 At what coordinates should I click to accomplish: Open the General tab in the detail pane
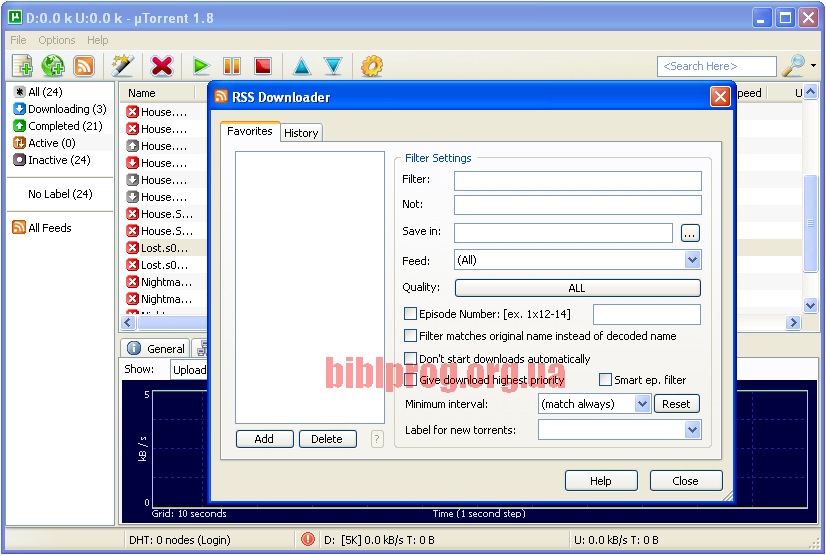point(155,348)
